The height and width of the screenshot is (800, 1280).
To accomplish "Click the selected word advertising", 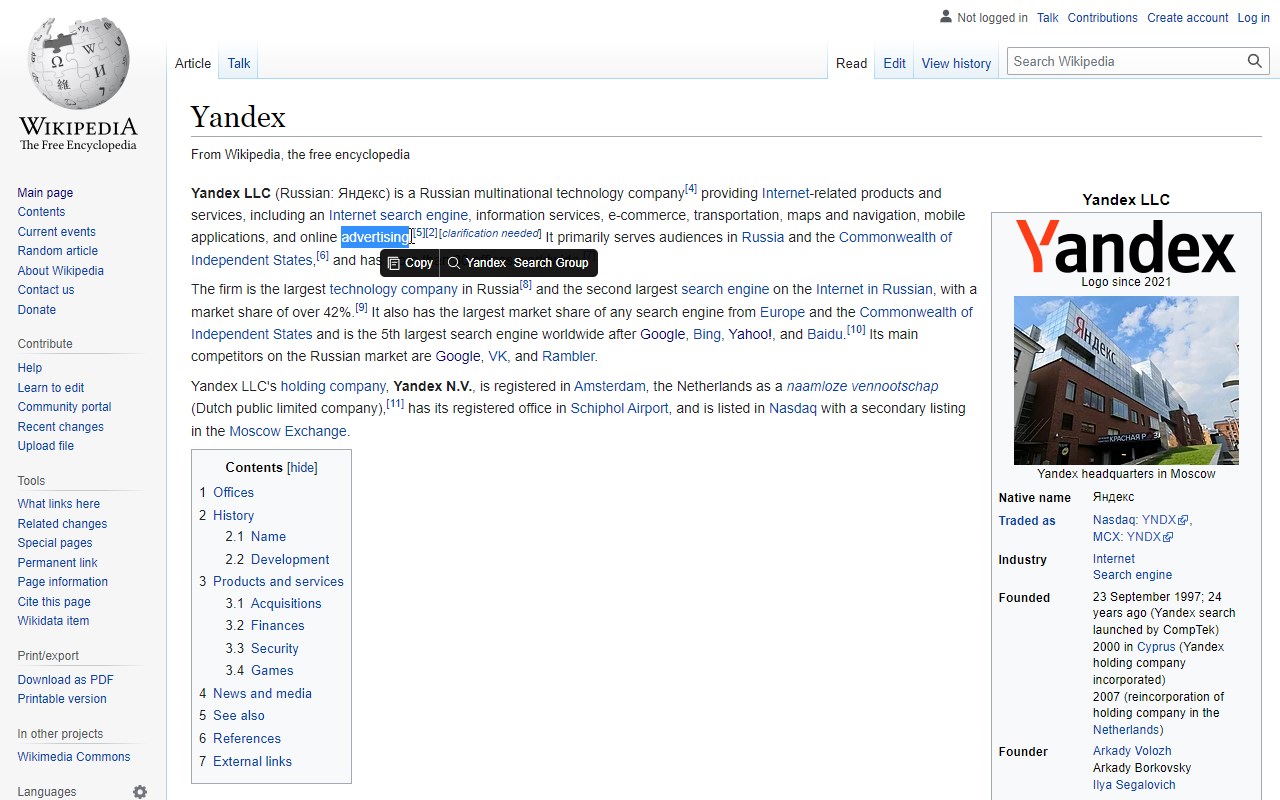I will pos(375,237).
